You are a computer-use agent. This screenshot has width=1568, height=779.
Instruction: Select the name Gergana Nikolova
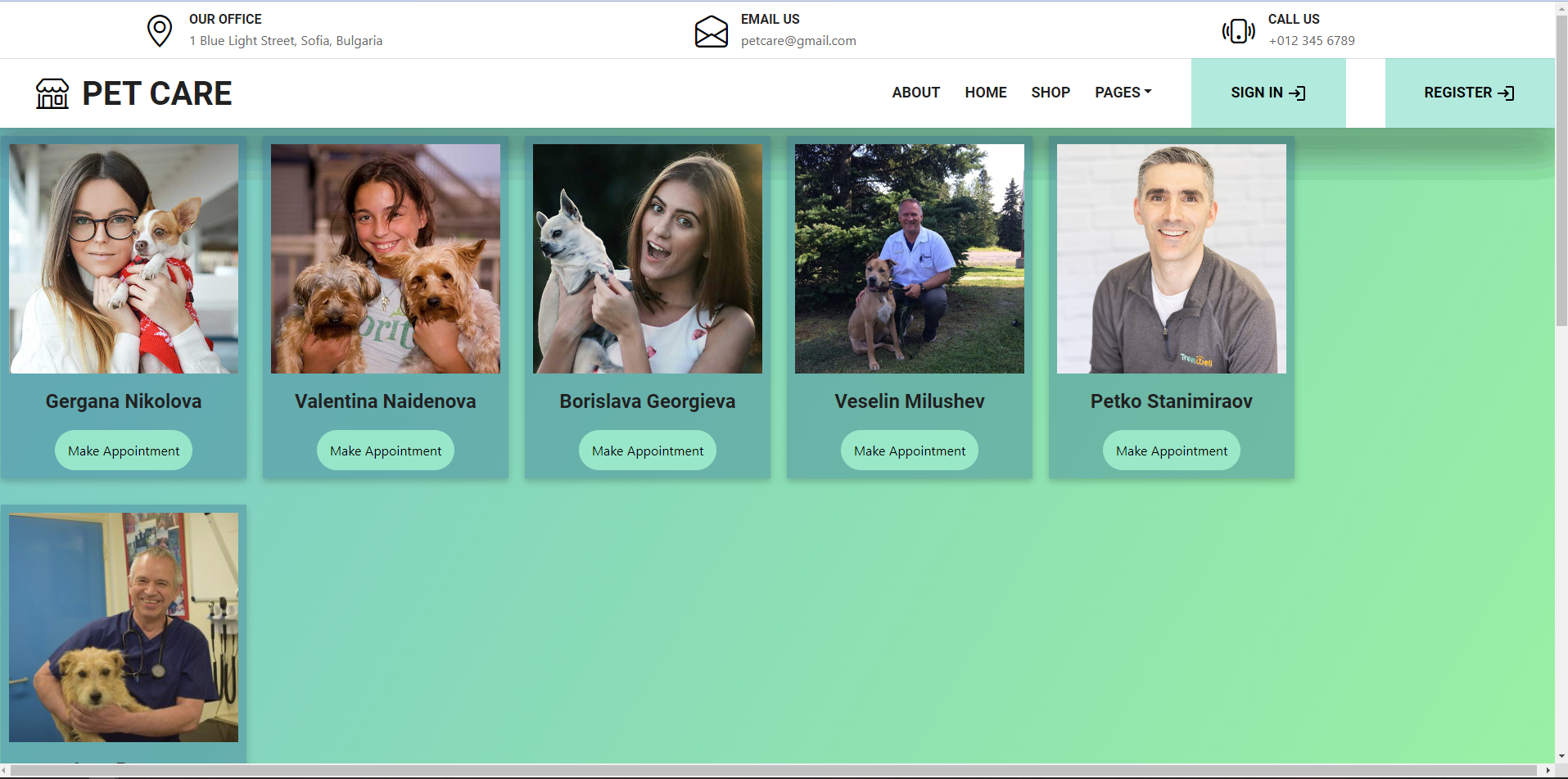pos(124,401)
